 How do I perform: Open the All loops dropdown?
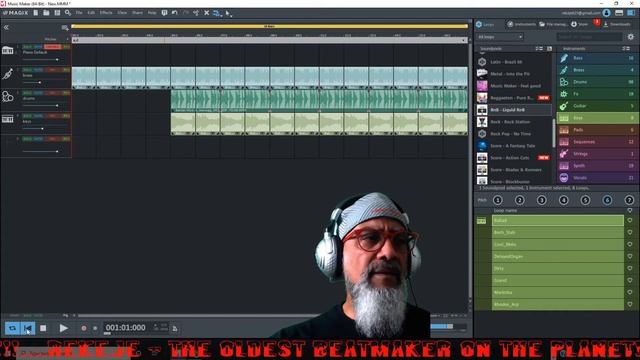pyautogui.click(x=500, y=37)
